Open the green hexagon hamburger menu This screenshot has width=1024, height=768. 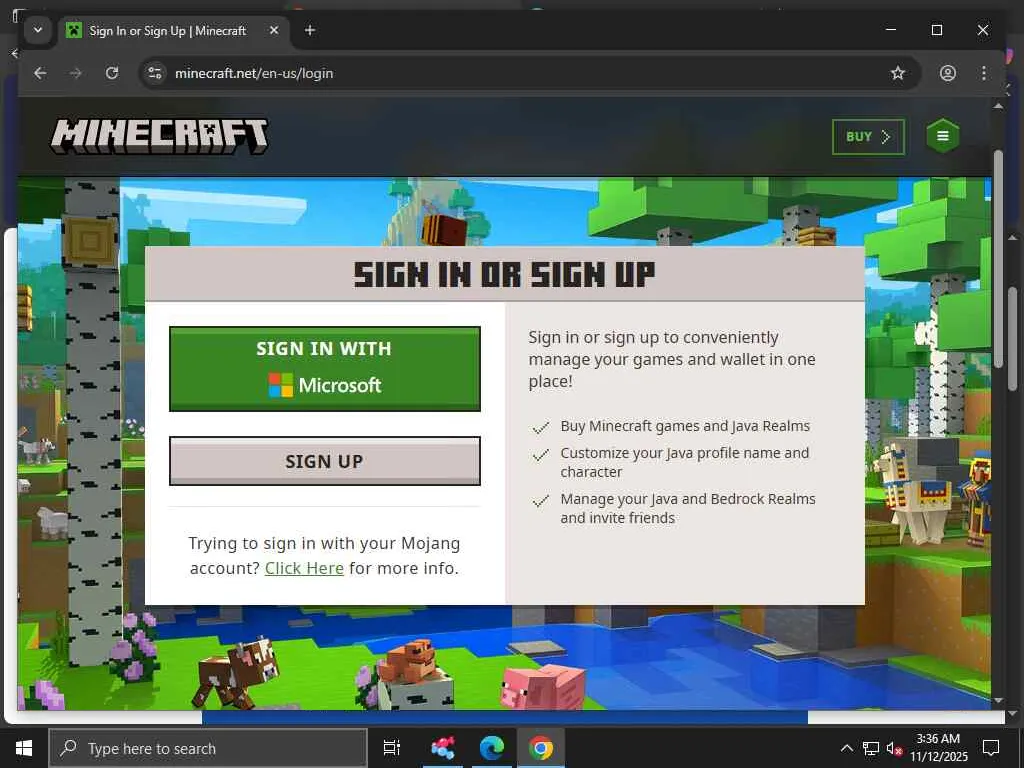[942, 136]
